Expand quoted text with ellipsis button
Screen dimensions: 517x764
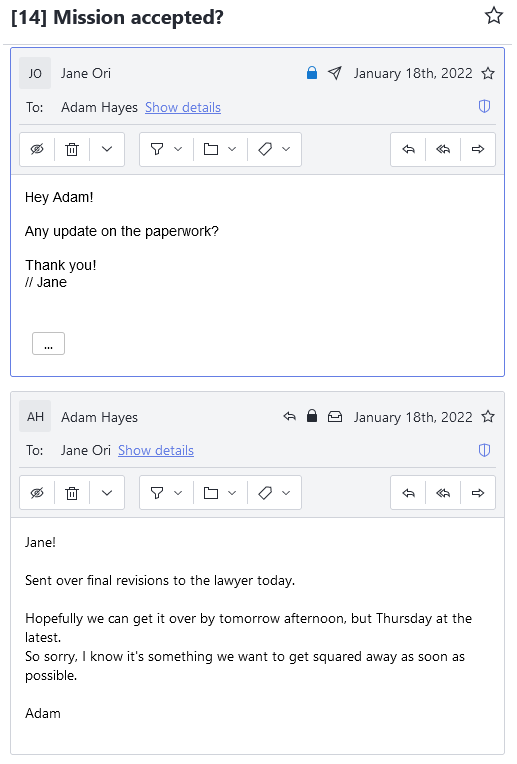pyautogui.click(x=48, y=344)
